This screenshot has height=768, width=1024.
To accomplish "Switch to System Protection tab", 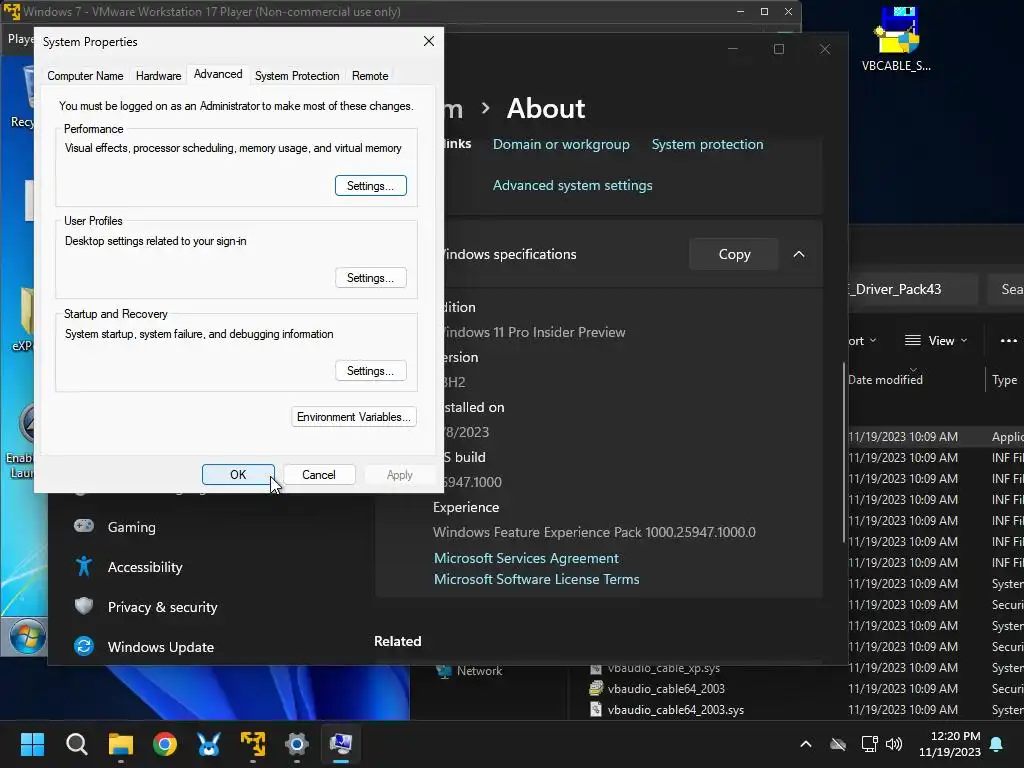I will pyautogui.click(x=296, y=76).
